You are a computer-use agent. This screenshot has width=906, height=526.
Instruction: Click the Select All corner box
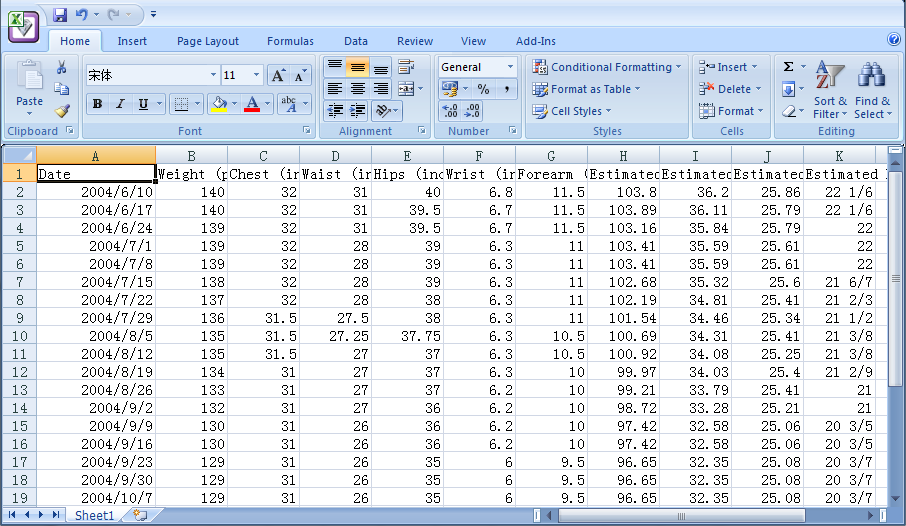19,155
